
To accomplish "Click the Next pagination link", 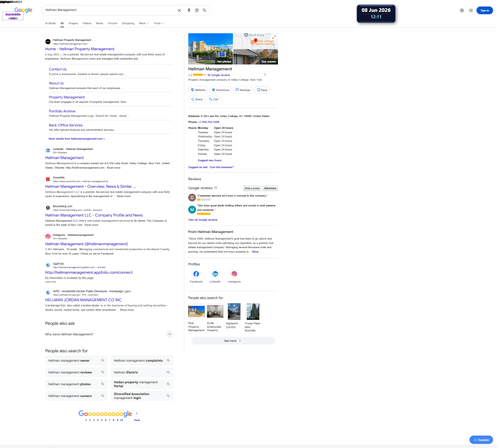I will pos(137,420).
